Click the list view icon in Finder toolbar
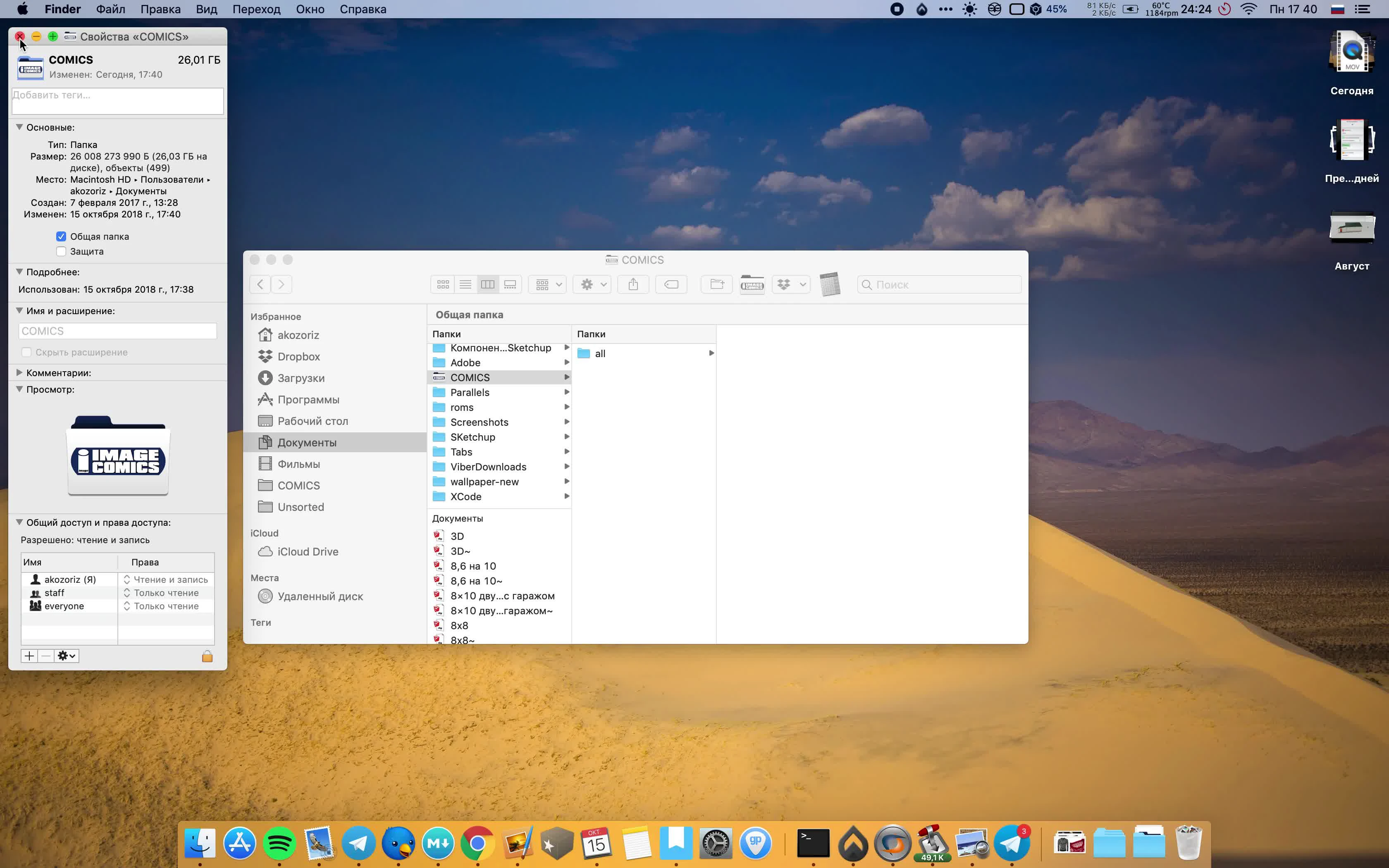Viewport: 1389px width, 868px height. (x=465, y=284)
